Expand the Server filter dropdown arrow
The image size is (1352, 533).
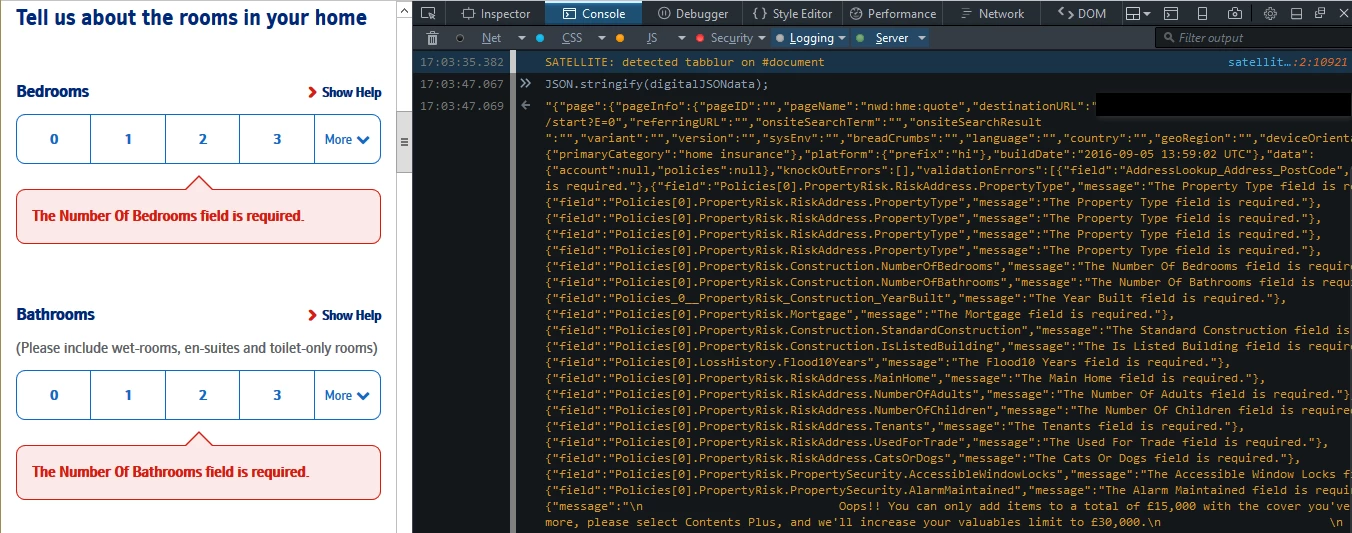point(920,38)
